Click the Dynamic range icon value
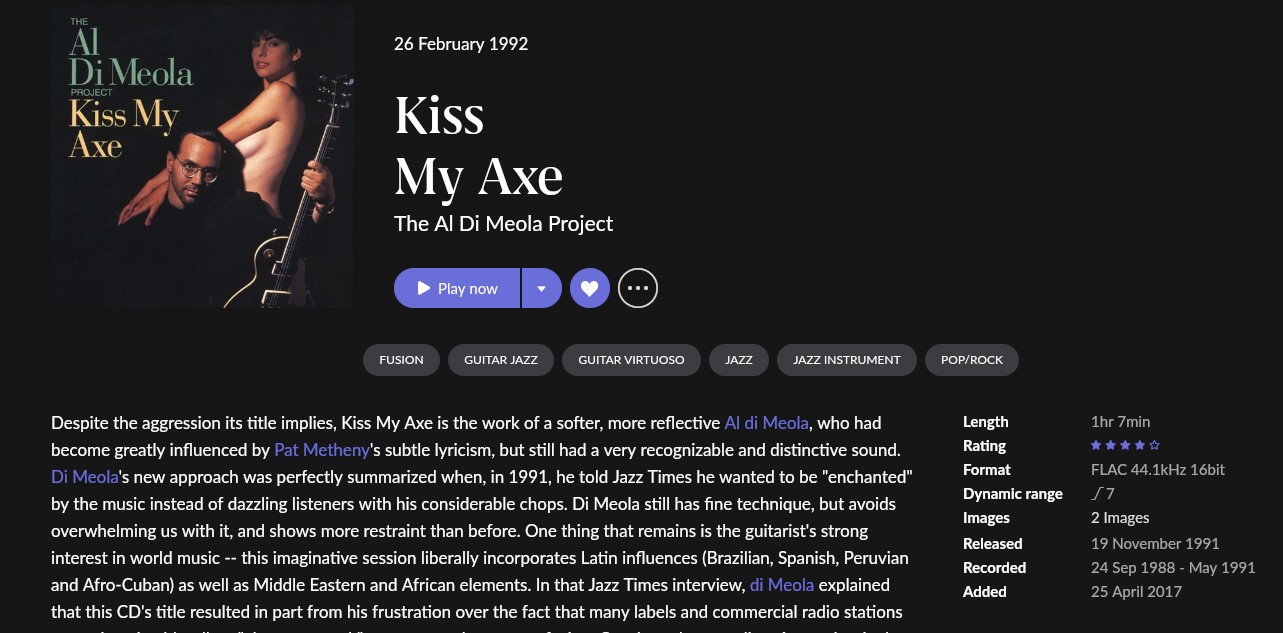The image size is (1283, 633). tap(1103, 494)
